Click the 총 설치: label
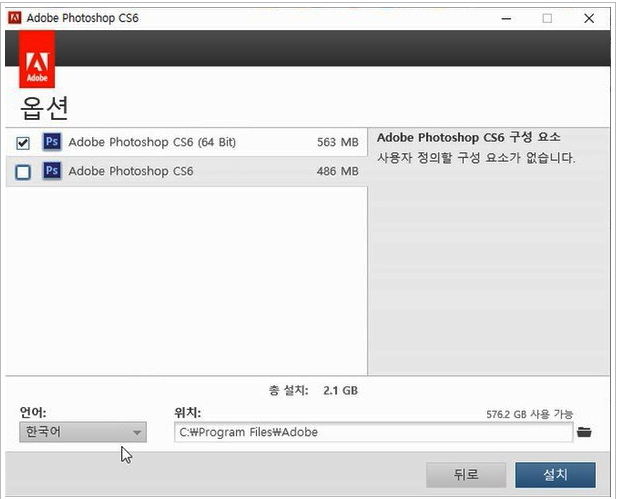Viewport: 619px width, 499px height. pos(289,391)
